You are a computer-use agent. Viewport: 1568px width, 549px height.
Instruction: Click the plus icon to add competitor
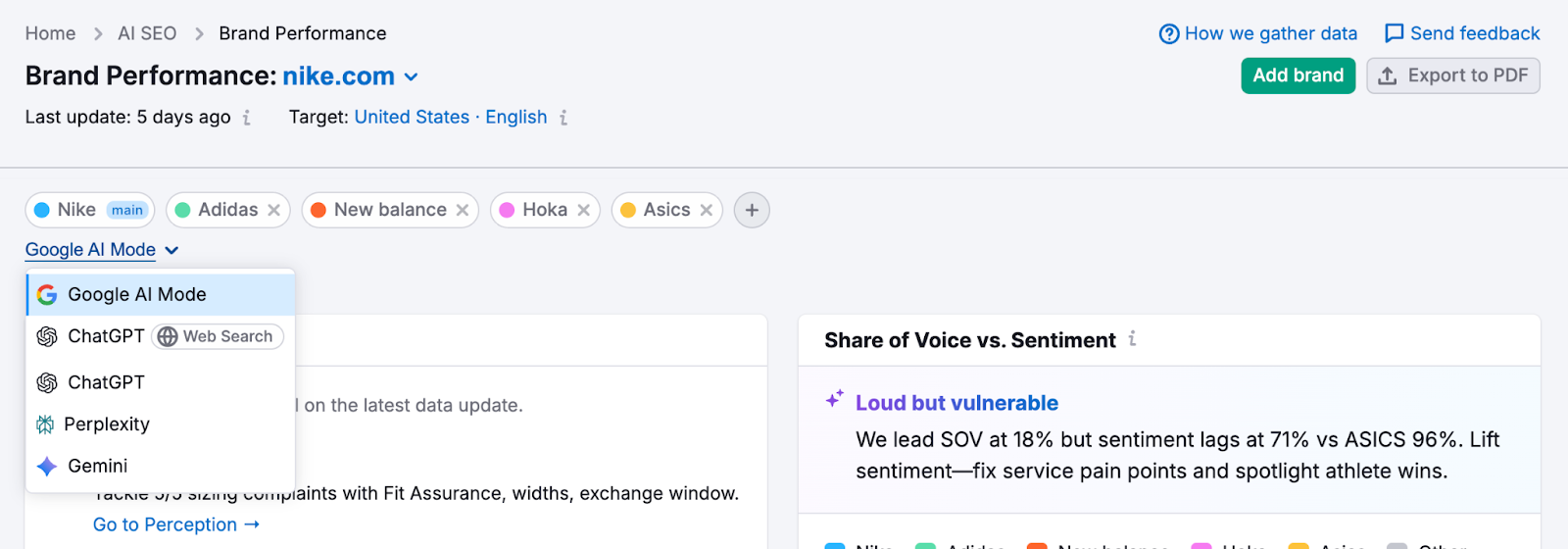click(752, 210)
